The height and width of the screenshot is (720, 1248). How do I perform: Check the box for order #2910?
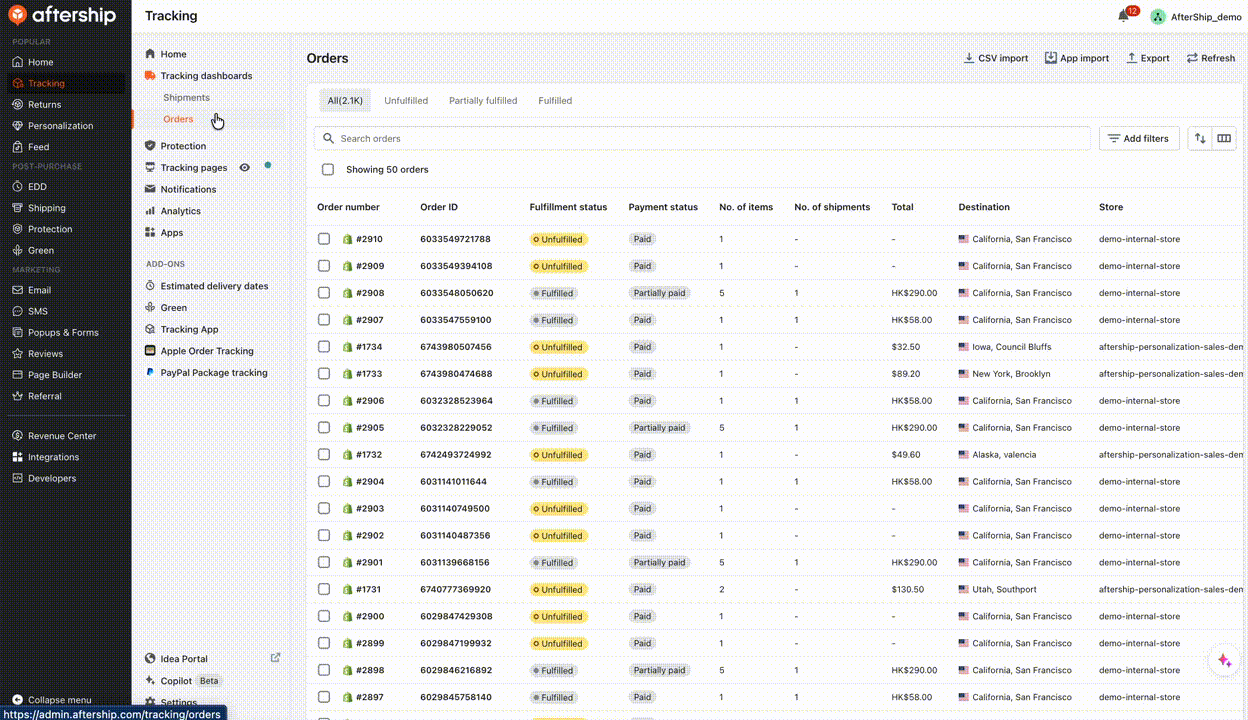[324, 239]
